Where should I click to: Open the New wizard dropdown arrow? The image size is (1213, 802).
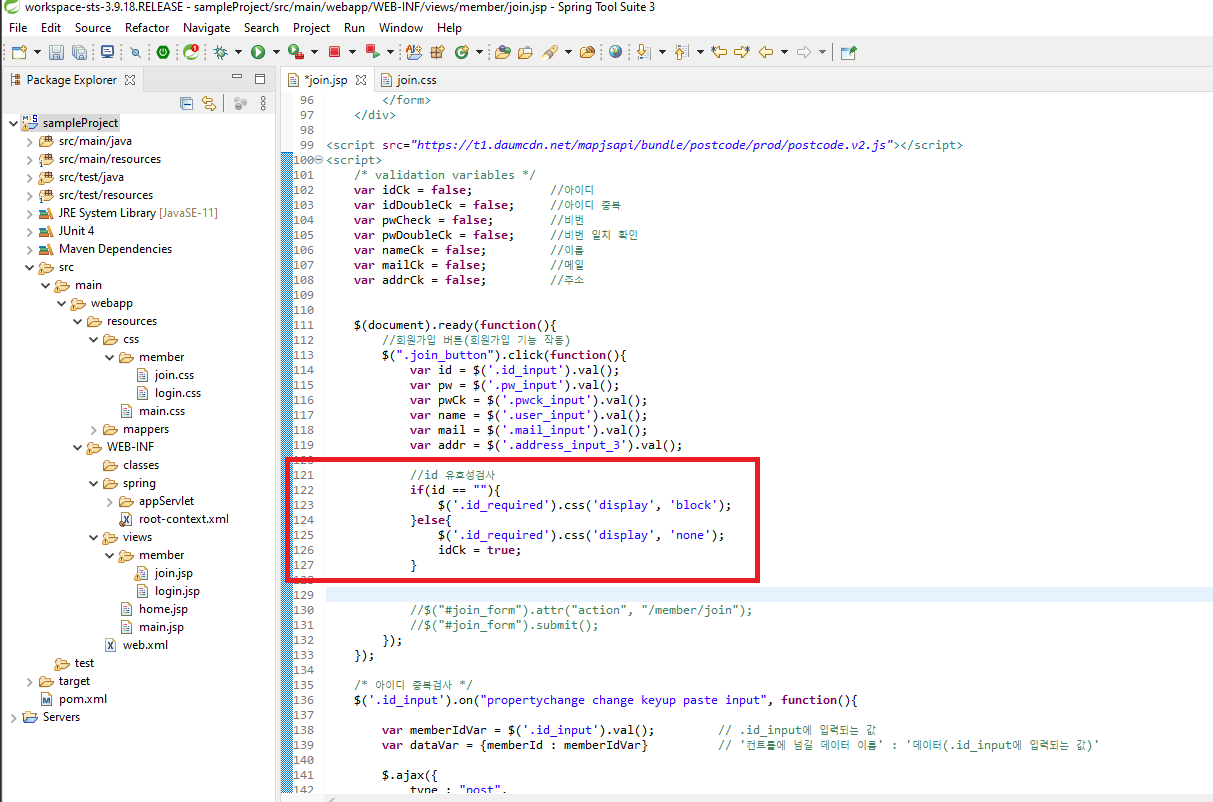coord(38,52)
